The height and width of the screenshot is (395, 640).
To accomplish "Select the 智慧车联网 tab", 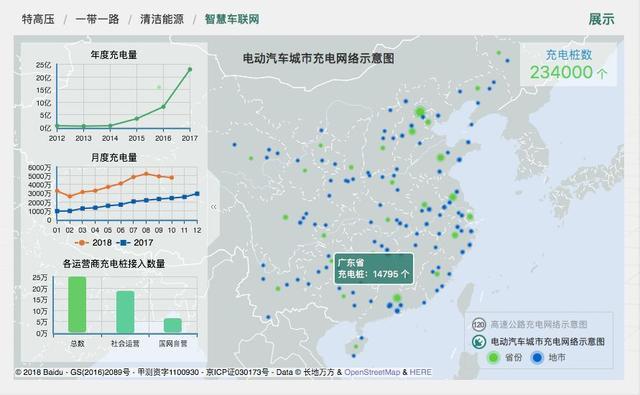I will [232, 19].
